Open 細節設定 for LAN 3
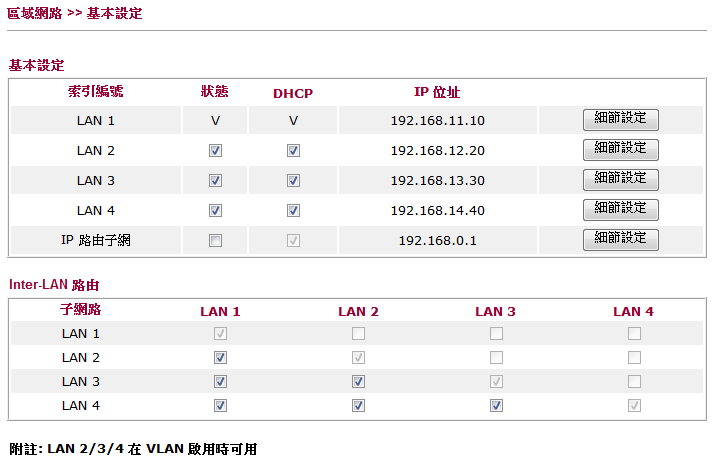Viewport: 727px width, 459px height. pos(620,179)
